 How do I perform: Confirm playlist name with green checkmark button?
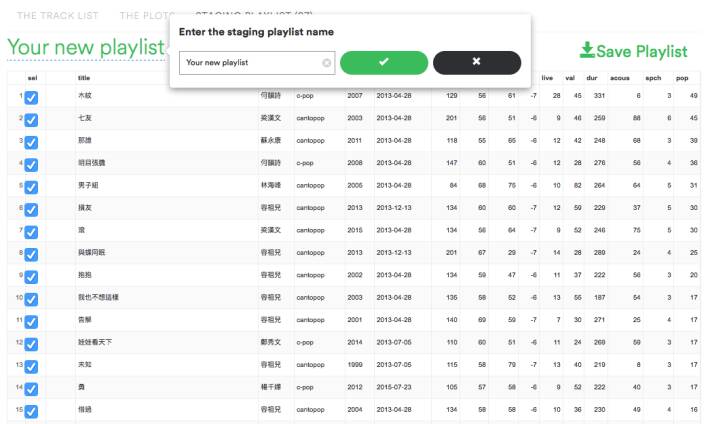click(384, 63)
